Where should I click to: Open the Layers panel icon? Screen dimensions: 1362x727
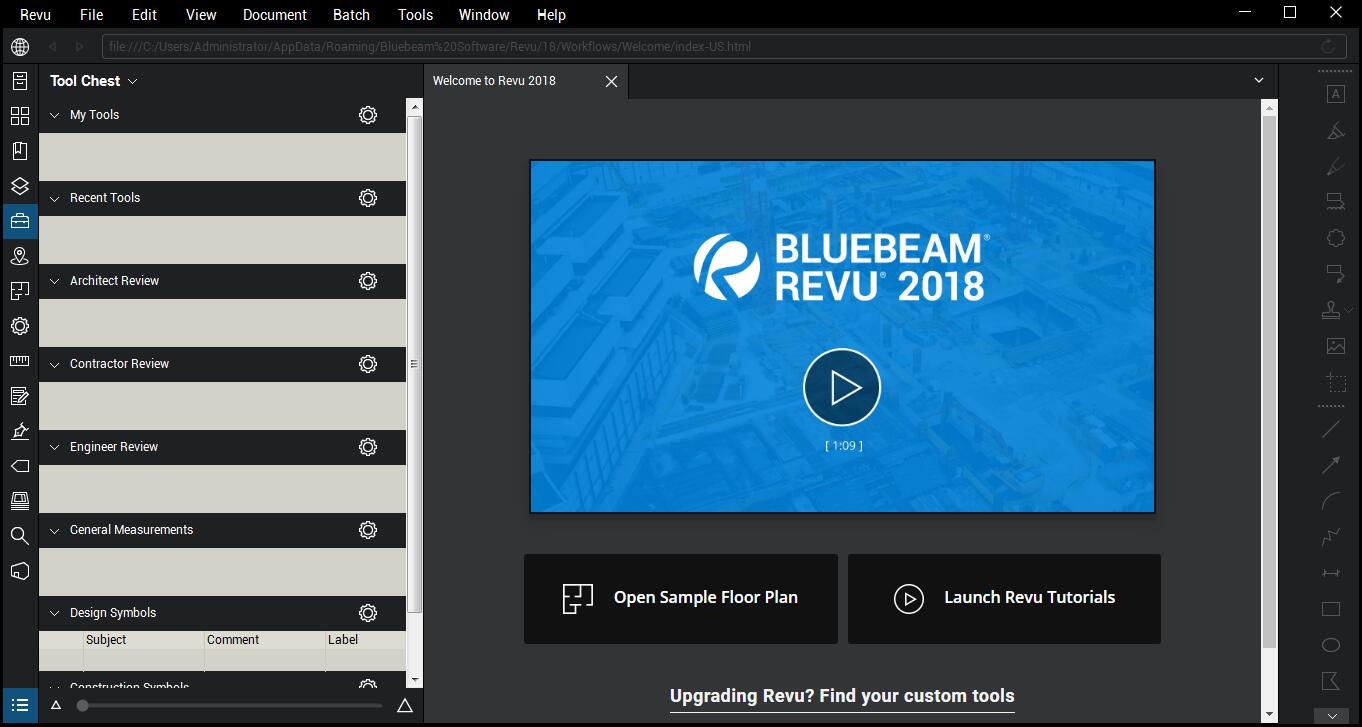coord(19,186)
